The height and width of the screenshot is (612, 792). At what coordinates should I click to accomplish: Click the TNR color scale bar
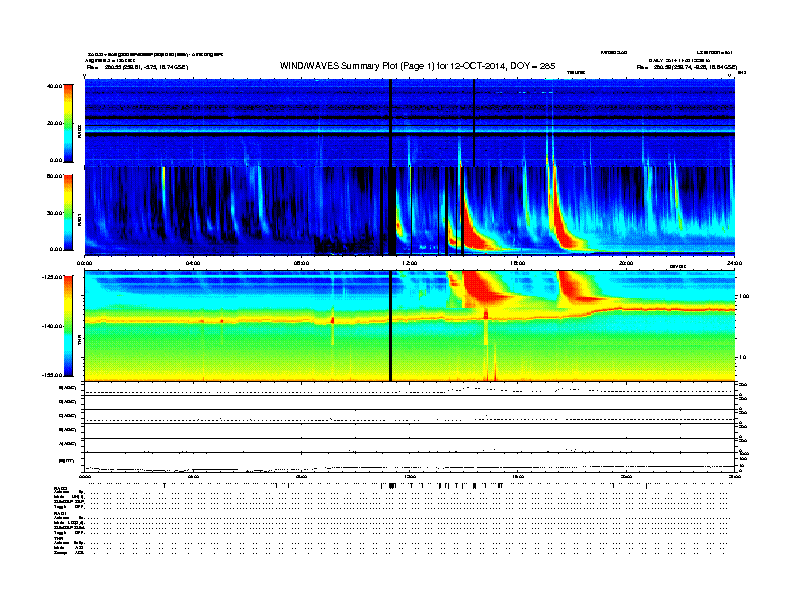point(68,326)
